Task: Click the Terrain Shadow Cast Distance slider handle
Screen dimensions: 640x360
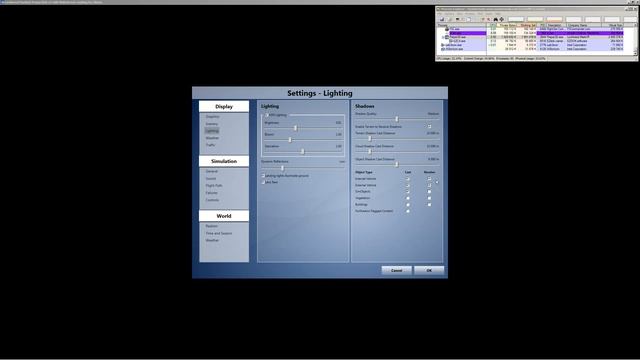Action: 370,139
